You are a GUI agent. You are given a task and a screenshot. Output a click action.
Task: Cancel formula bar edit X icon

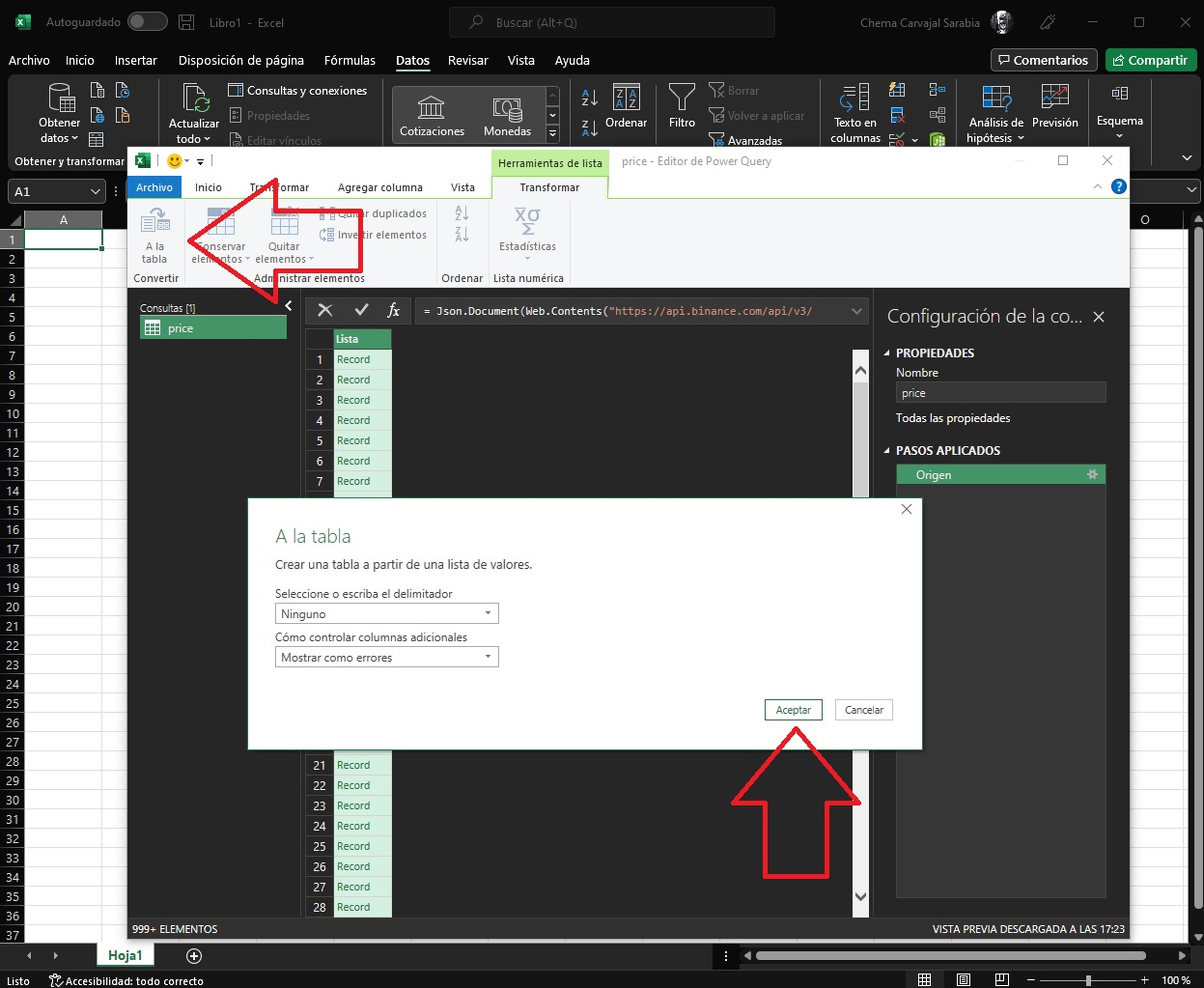325,310
